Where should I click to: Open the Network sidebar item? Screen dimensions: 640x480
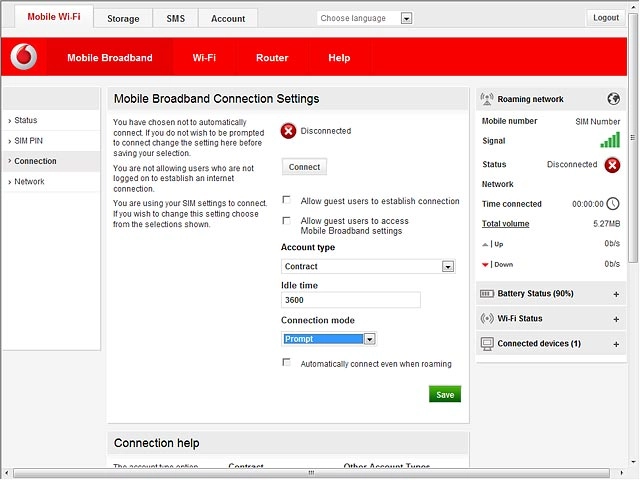point(51,182)
